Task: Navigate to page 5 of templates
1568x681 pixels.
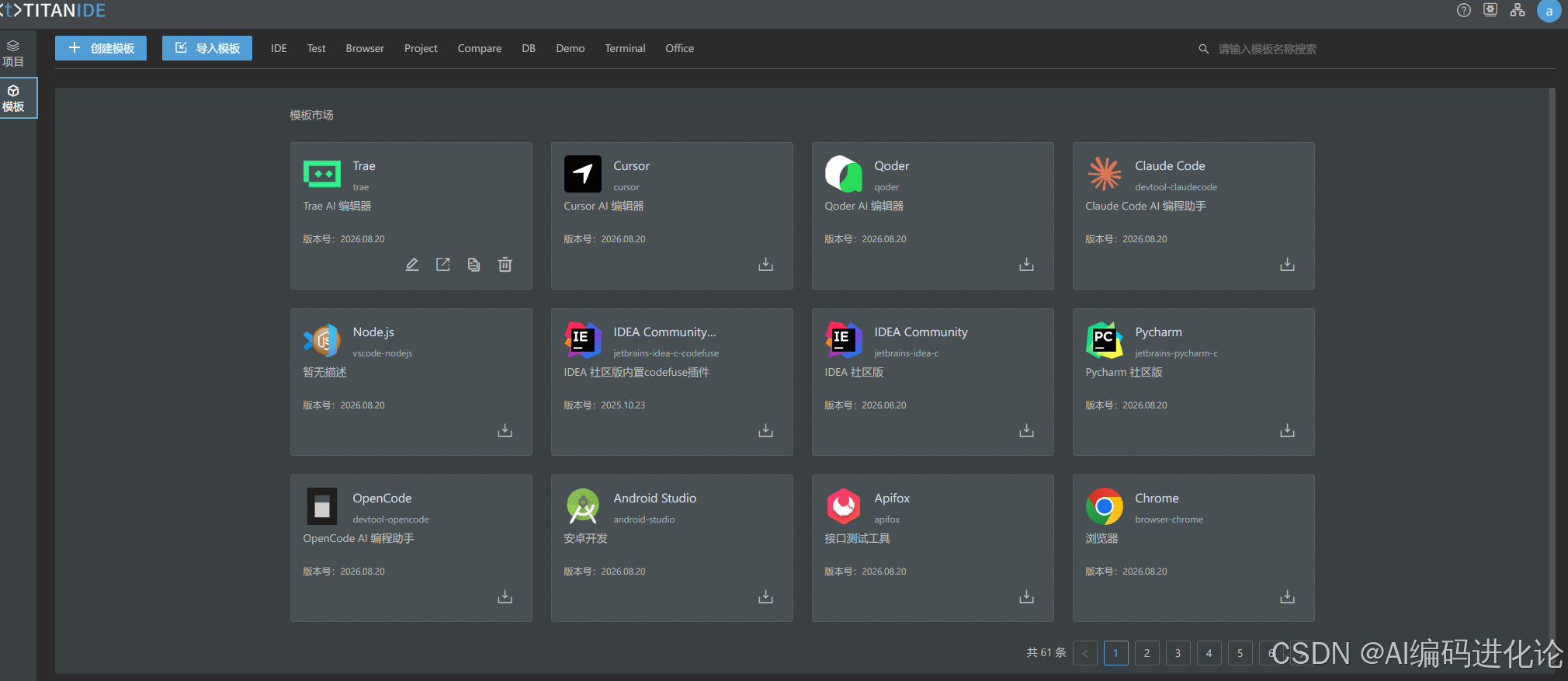Action: click(x=1240, y=653)
